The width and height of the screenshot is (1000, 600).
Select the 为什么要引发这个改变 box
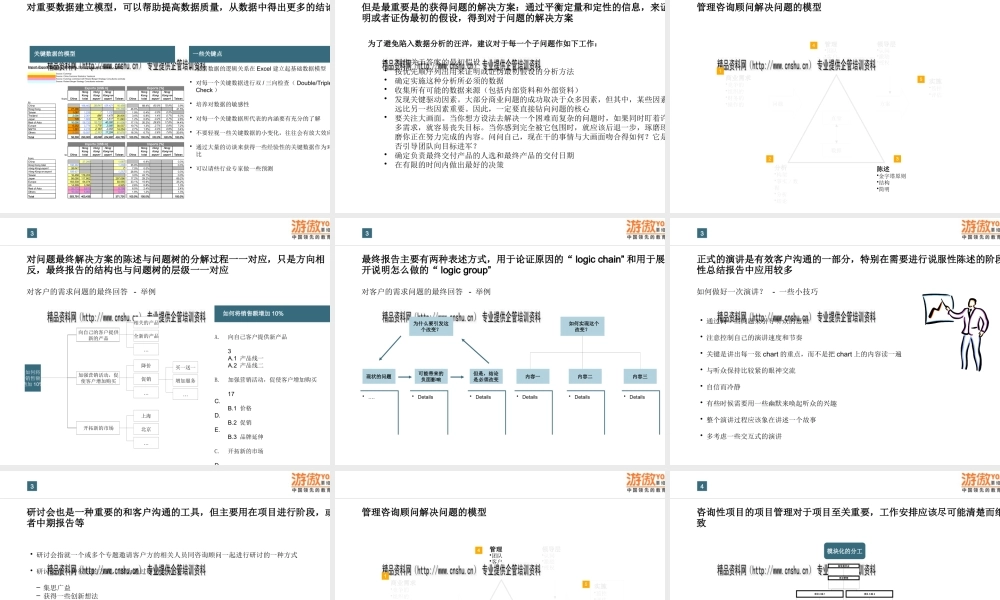point(430,326)
